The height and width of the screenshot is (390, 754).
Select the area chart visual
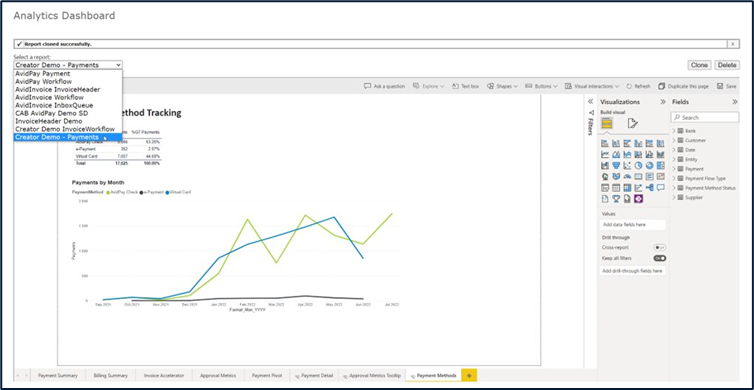(616, 154)
